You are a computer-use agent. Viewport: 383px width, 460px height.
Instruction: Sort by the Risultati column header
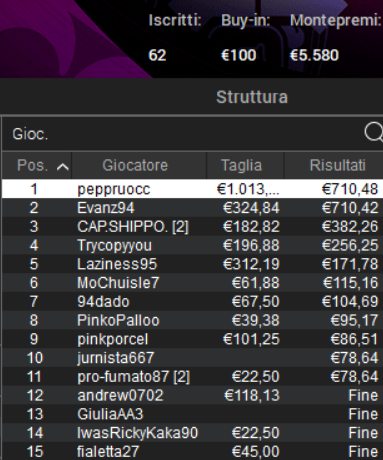click(x=334, y=165)
